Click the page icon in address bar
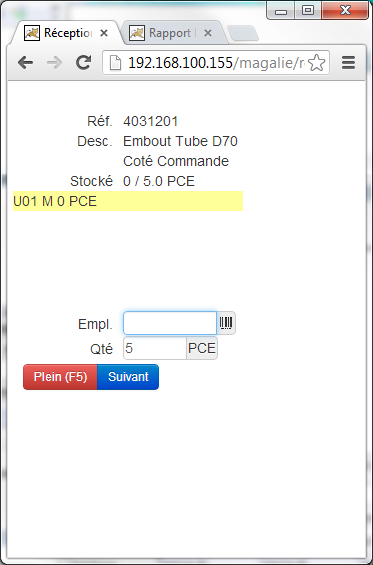 pos(115,63)
